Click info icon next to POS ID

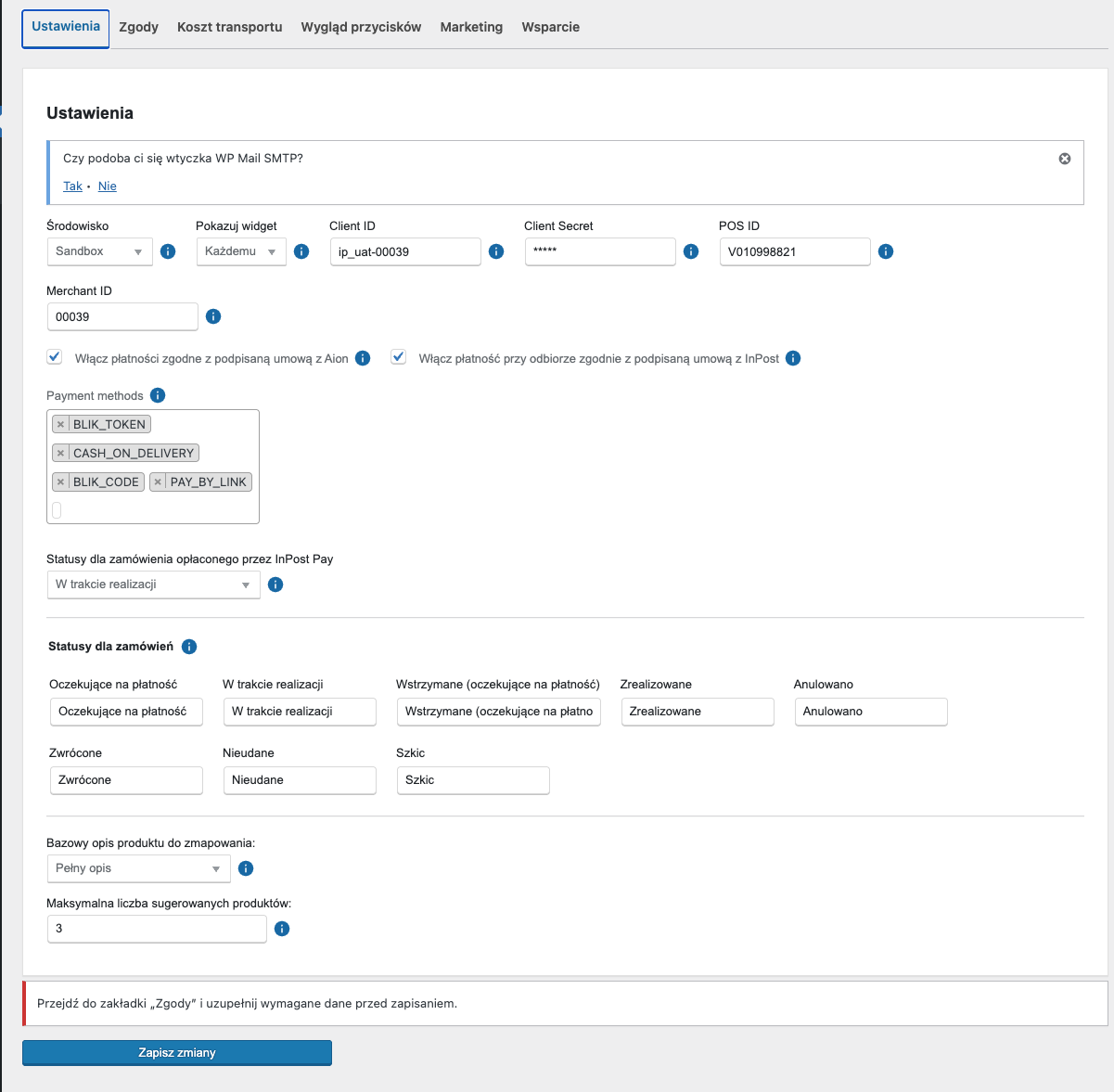[x=886, y=251]
